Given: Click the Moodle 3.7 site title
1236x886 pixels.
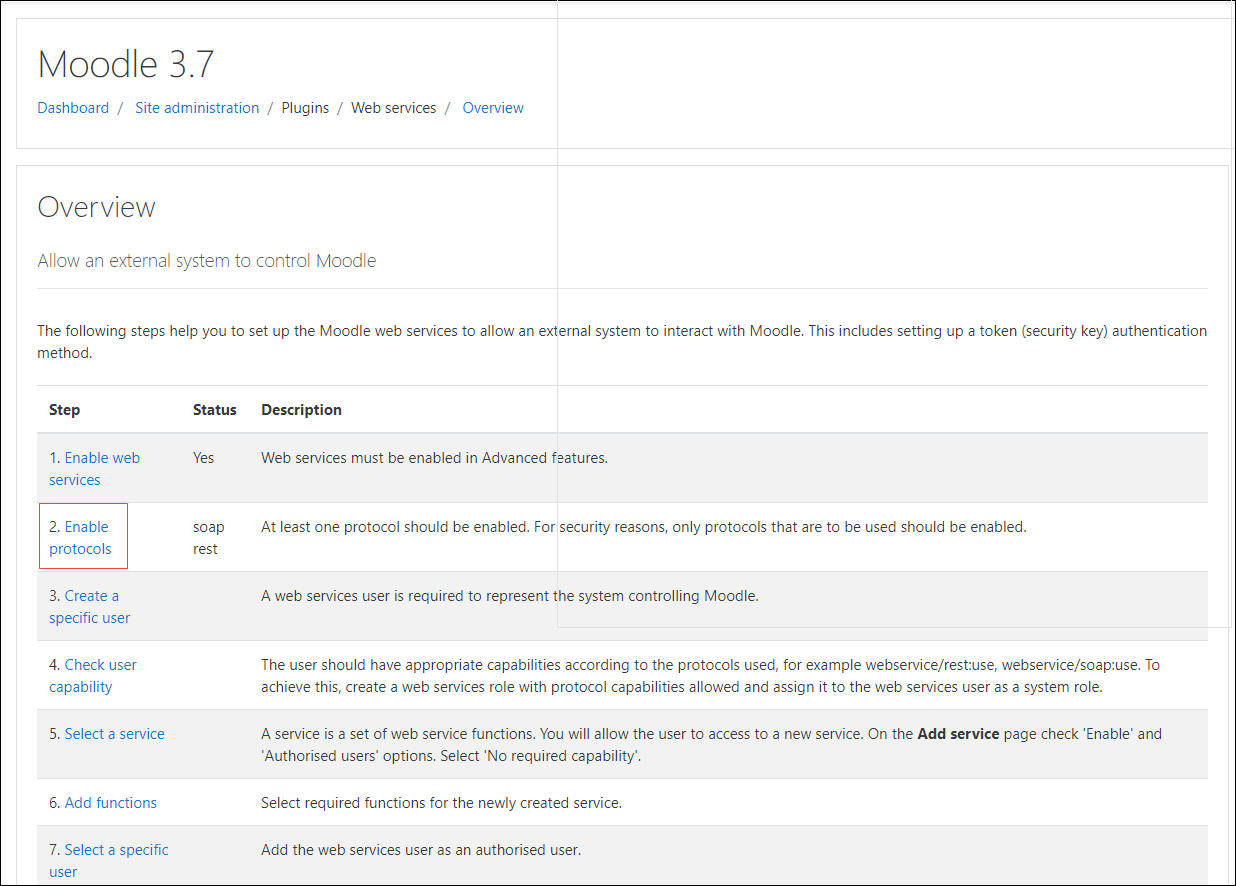Looking at the screenshot, I should tap(126, 64).
